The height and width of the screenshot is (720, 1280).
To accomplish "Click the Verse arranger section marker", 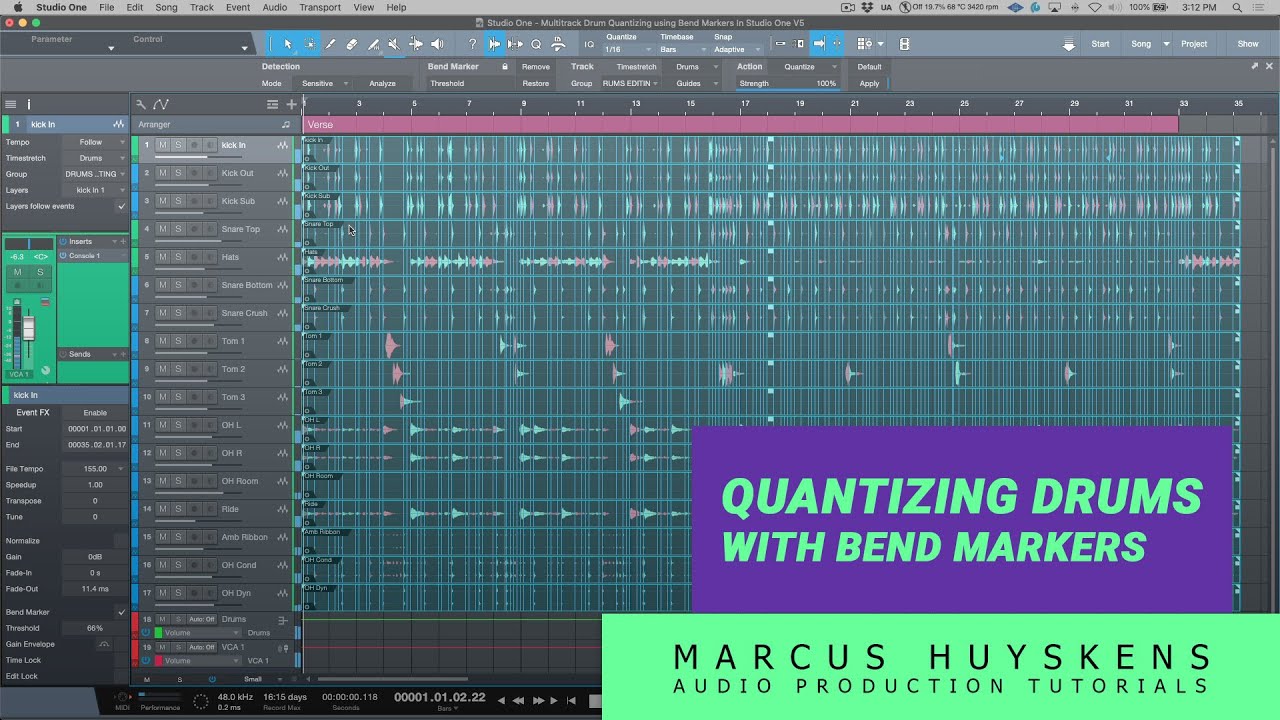I will (740, 125).
